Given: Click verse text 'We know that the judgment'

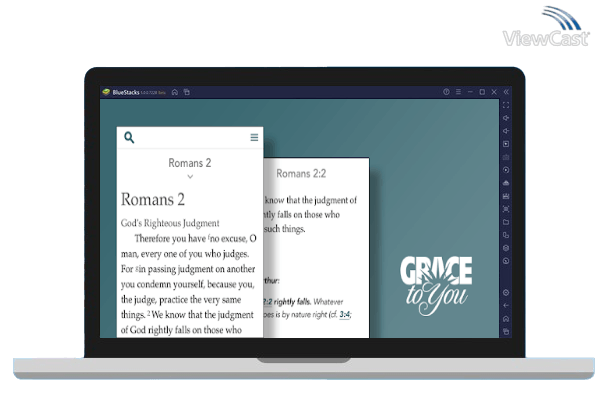Looking at the screenshot, I should pos(202,315).
